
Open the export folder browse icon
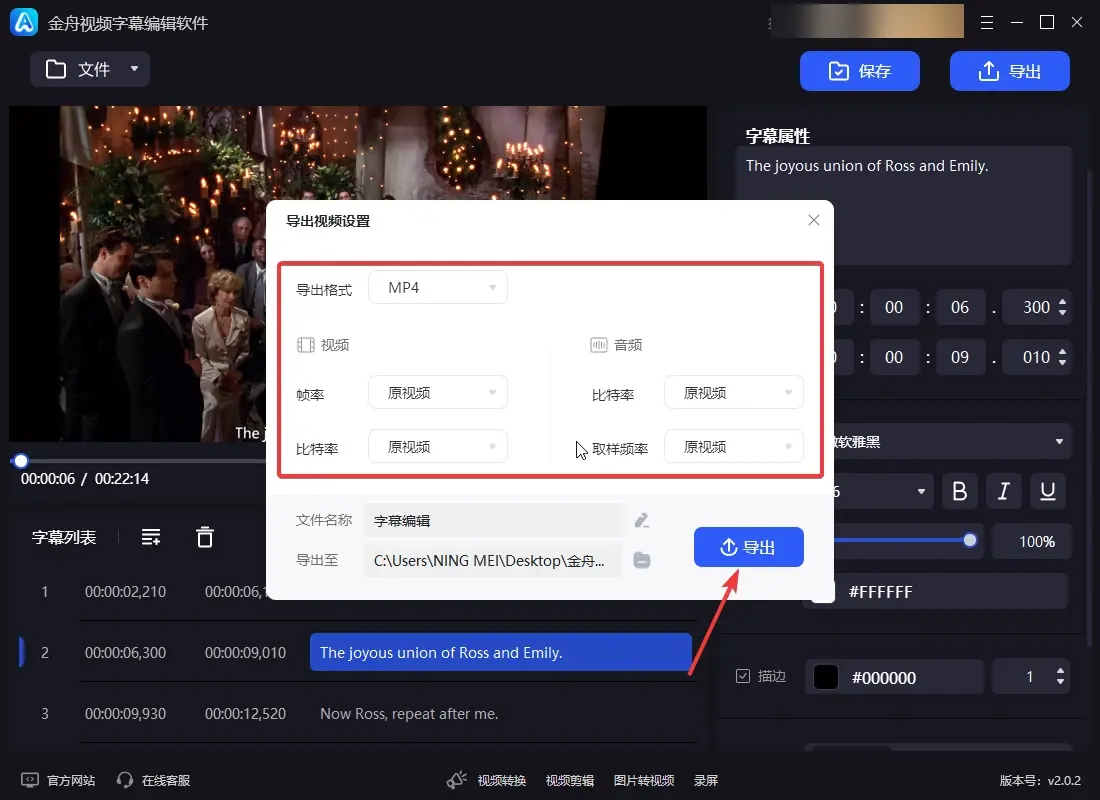[642, 560]
